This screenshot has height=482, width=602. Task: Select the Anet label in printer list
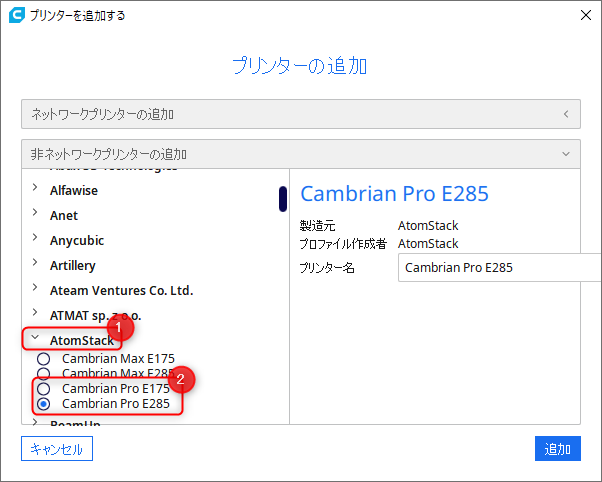(x=64, y=215)
